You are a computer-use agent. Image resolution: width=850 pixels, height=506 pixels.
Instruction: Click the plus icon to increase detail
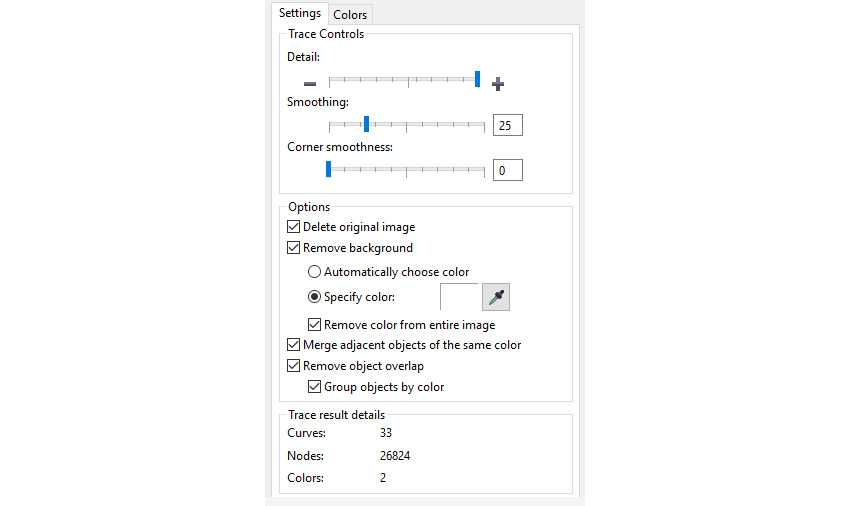498,84
